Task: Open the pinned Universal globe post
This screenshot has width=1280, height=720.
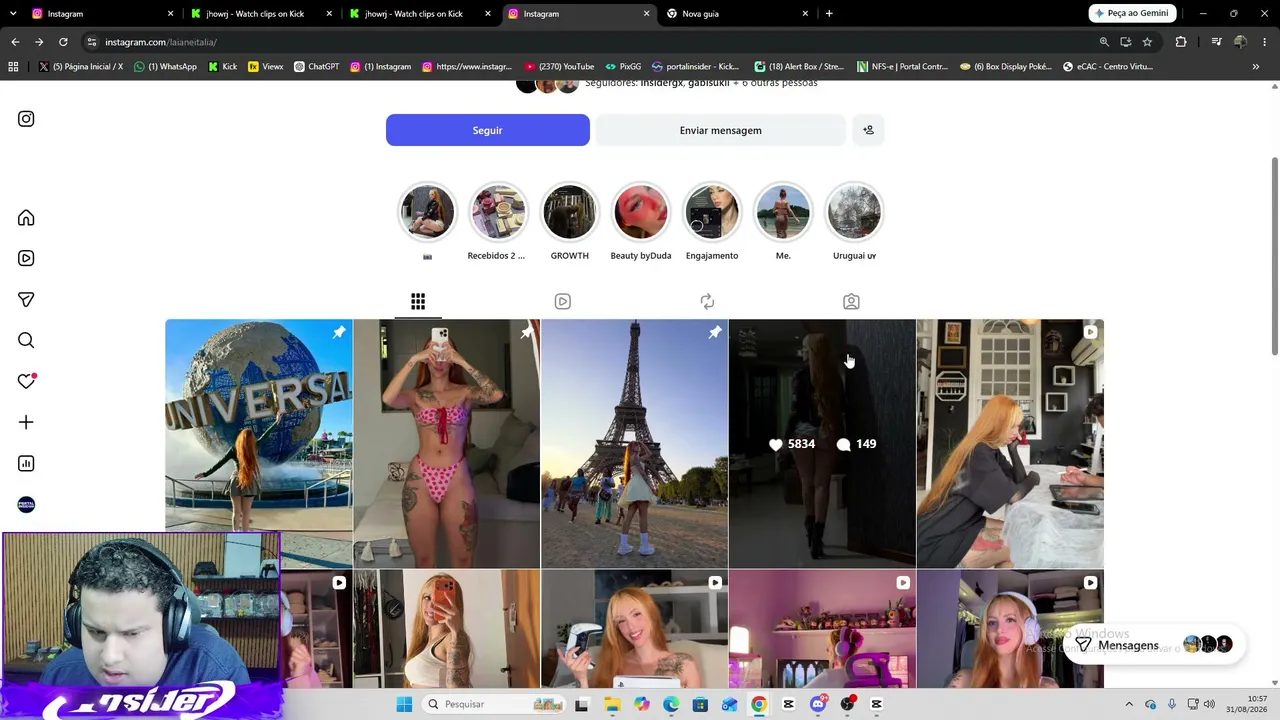Action: tap(259, 443)
